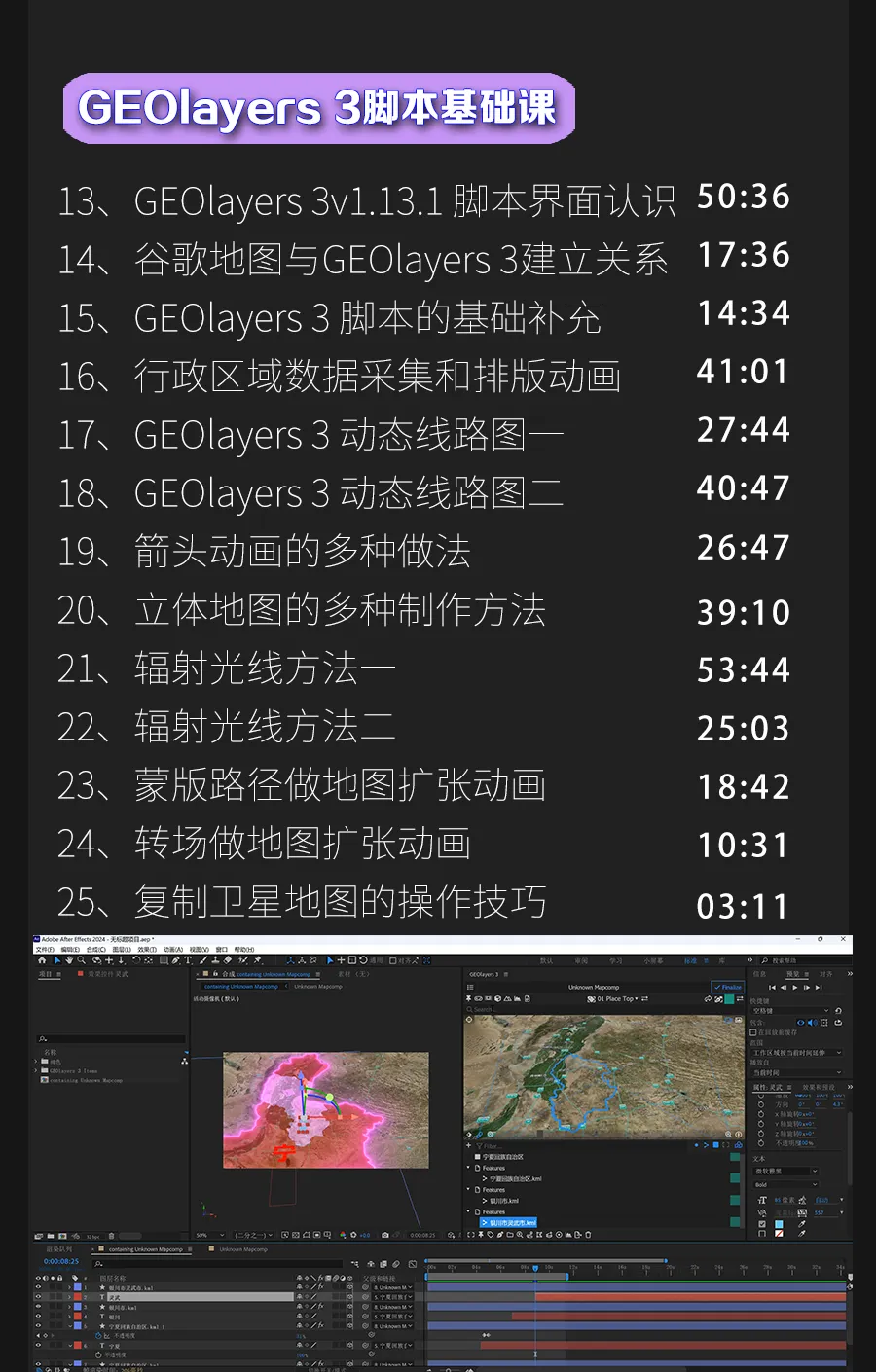Toggle include video eye in Preview panel
This screenshot has height=1372, width=876.
pyautogui.click(x=800, y=1023)
